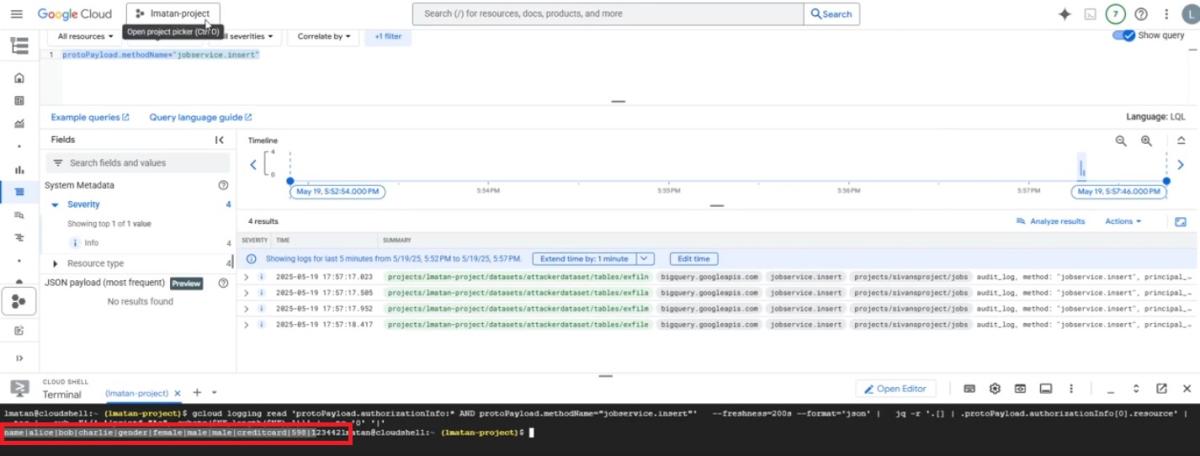Screen dimensions: 1200x456
Task: Zoom in the timeline histogram
Action: click(1146, 142)
